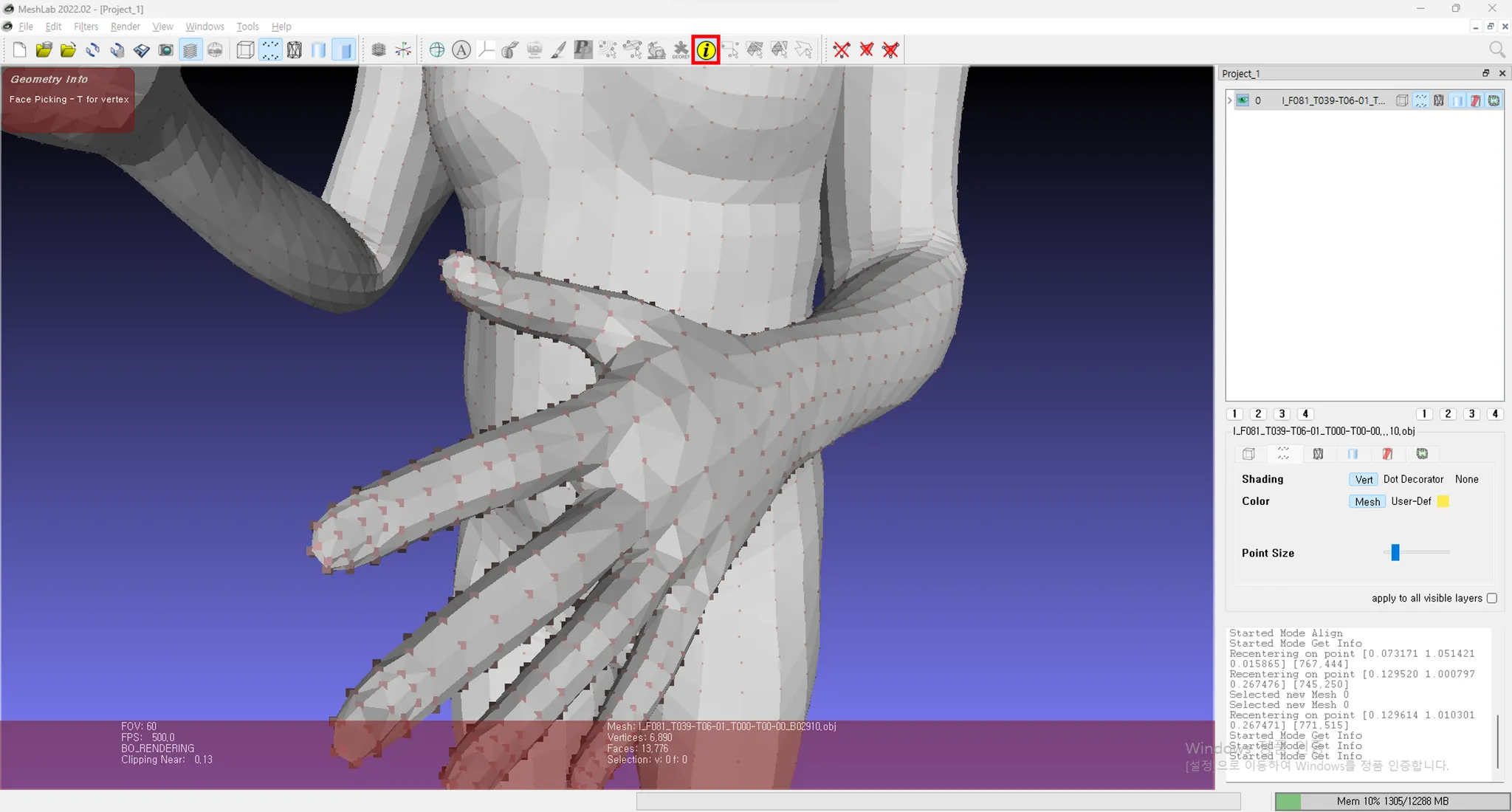Screen dimensions: 1512x812
Task: Click the Snapshot camera icon
Action: pos(166,50)
